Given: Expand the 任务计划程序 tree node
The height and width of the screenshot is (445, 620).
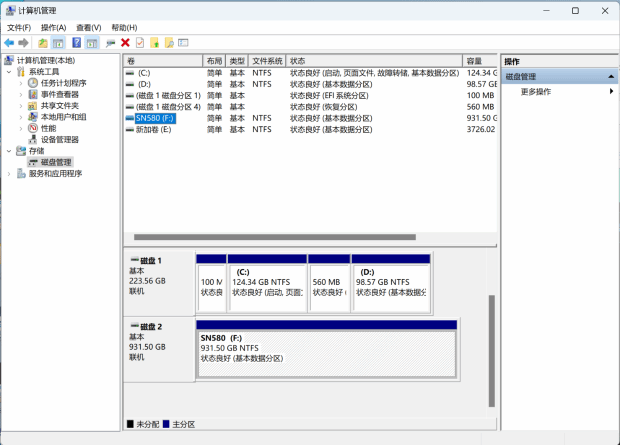Looking at the screenshot, I should click(x=21, y=83).
